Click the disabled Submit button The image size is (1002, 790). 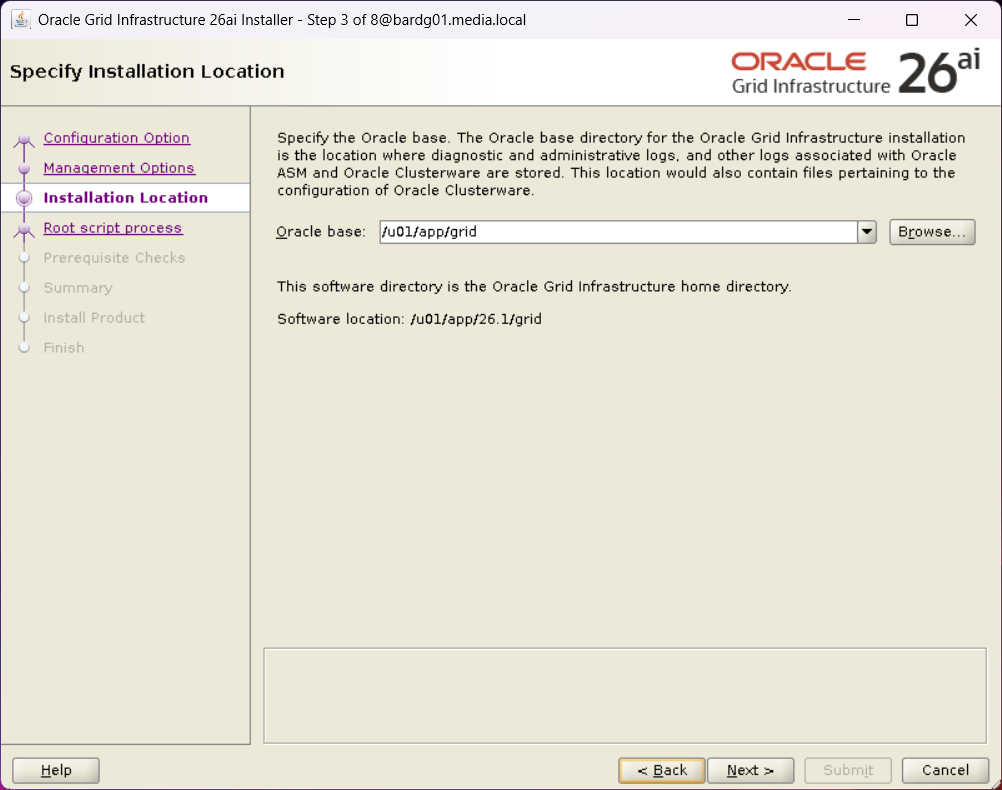pos(848,770)
